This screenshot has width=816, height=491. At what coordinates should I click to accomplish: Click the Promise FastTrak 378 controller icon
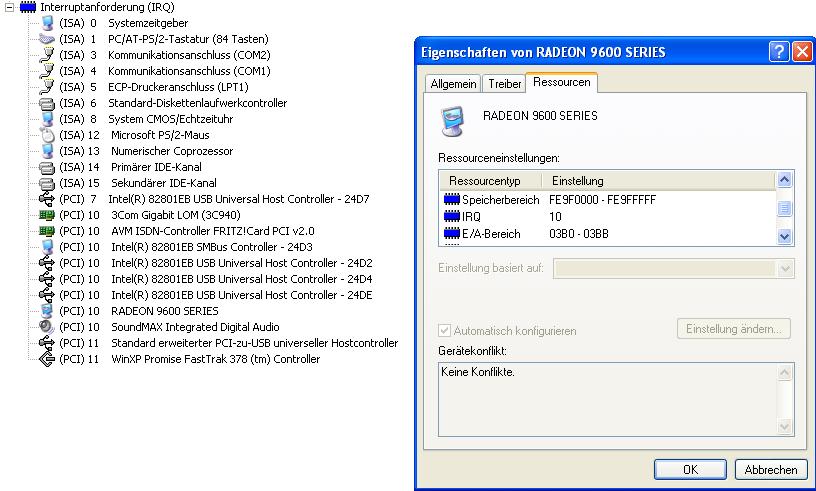pos(47,359)
